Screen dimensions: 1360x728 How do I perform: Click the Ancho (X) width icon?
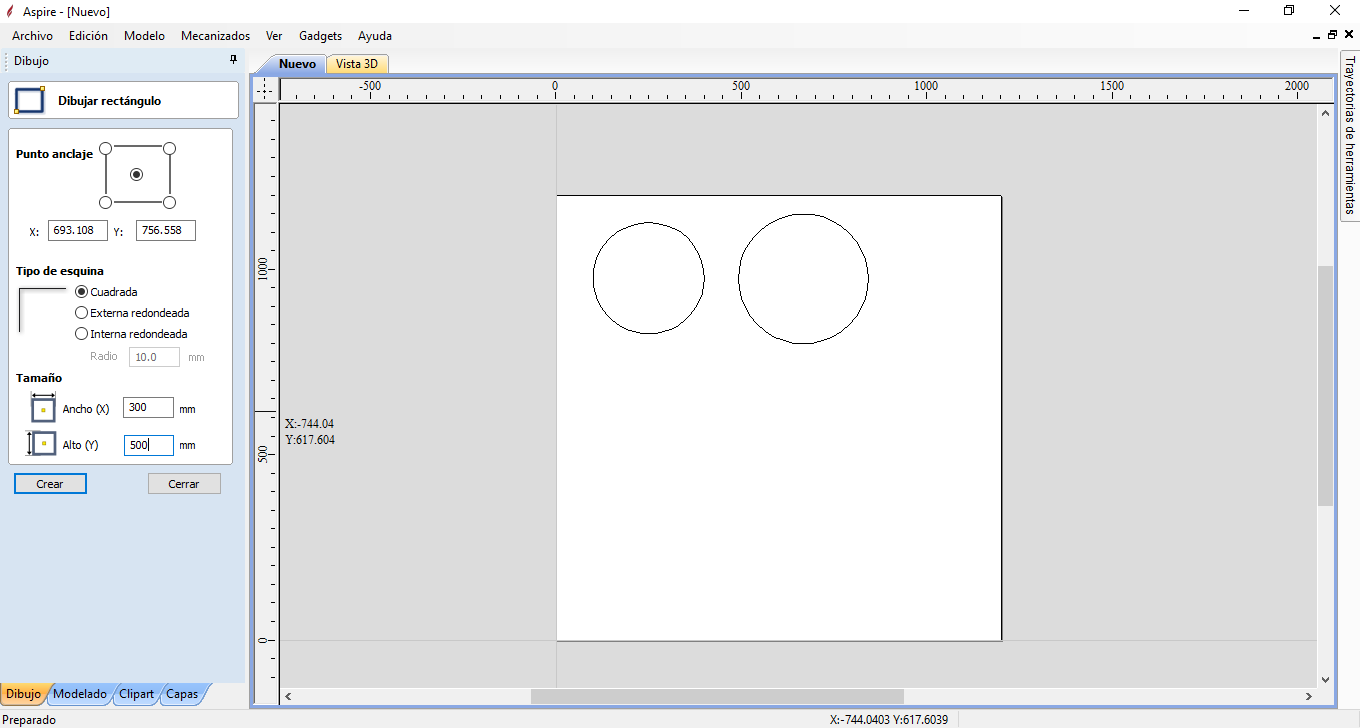point(43,408)
